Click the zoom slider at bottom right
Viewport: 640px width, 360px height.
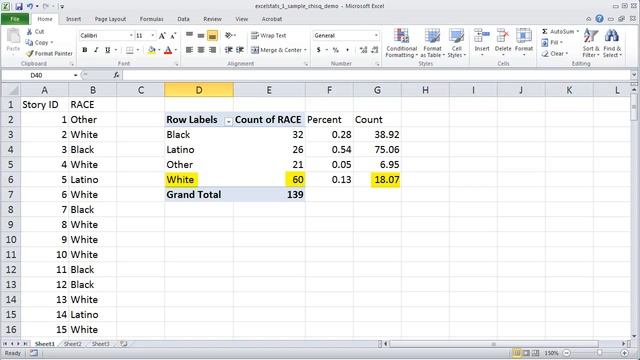[599, 353]
